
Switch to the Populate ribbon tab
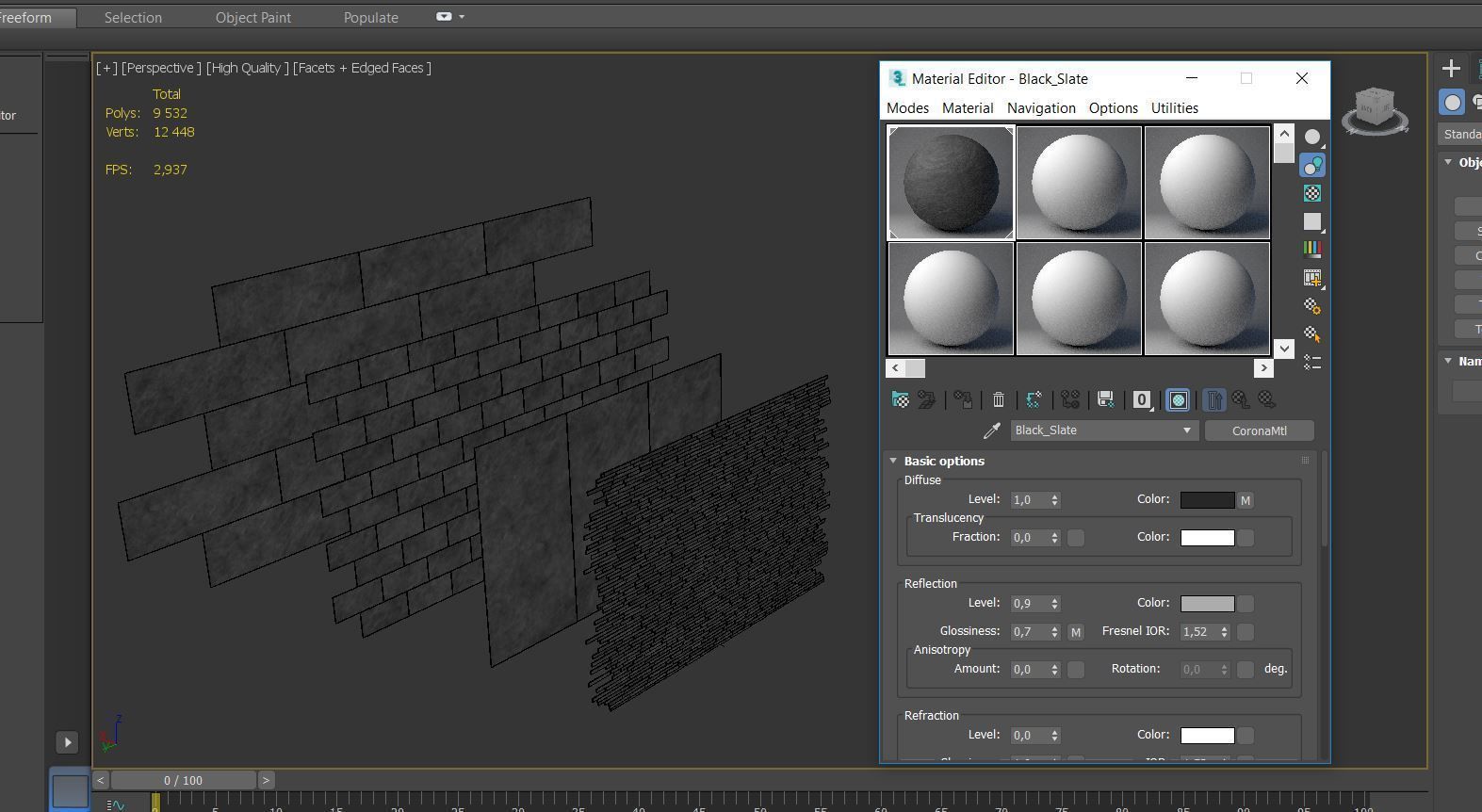pos(371,17)
